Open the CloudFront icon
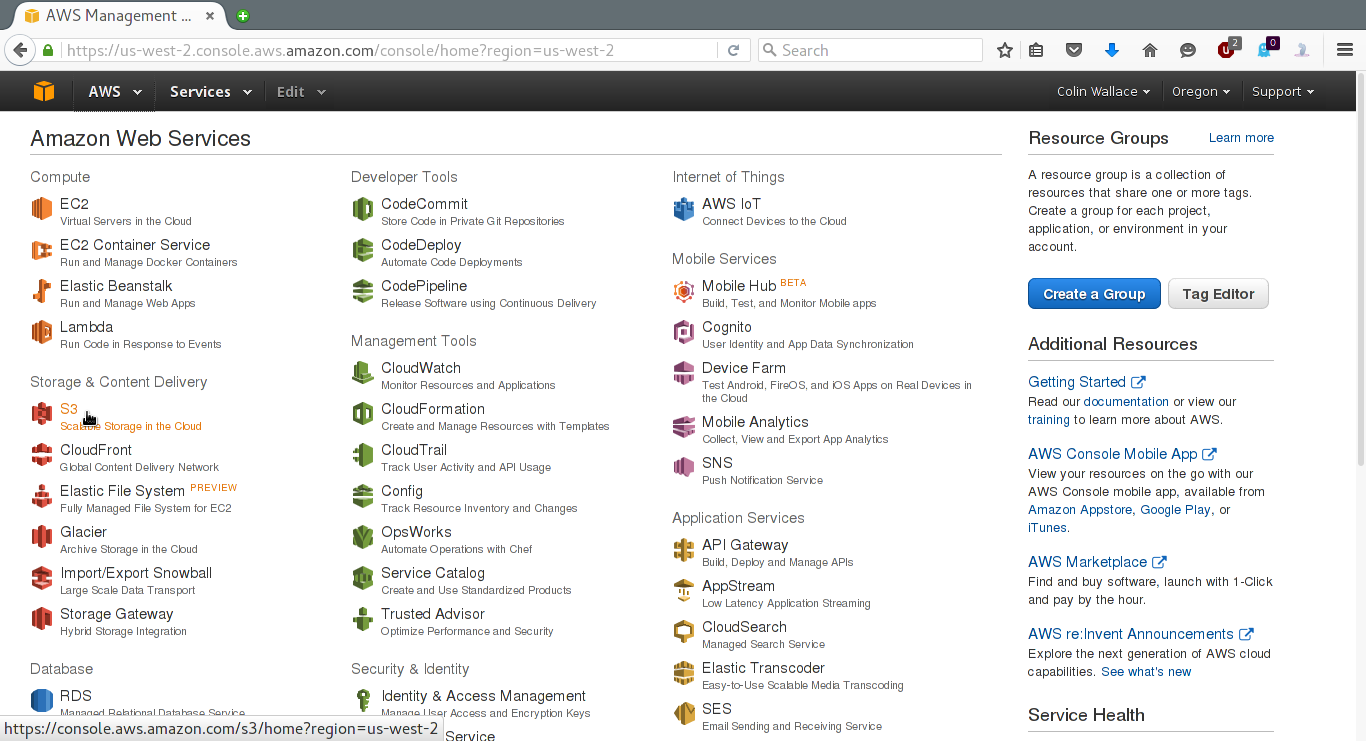Image resolution: width=1366 pixels, height=741 pixels. click(x=41, y=455)
